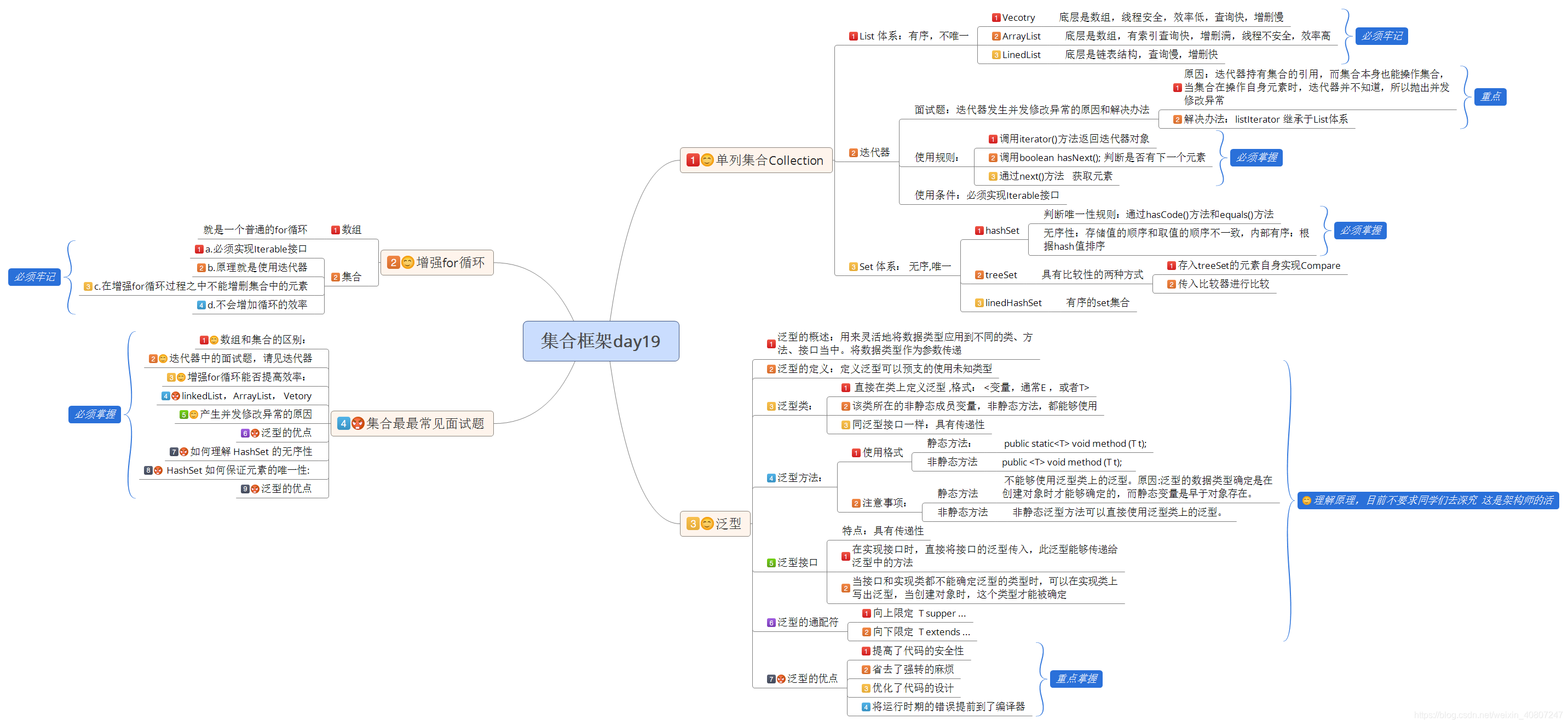This screenshot has width=1568, height=725.
Task: Select topic 使用条件:必须实现Iterable接口
Action: (x=987, y=195)
